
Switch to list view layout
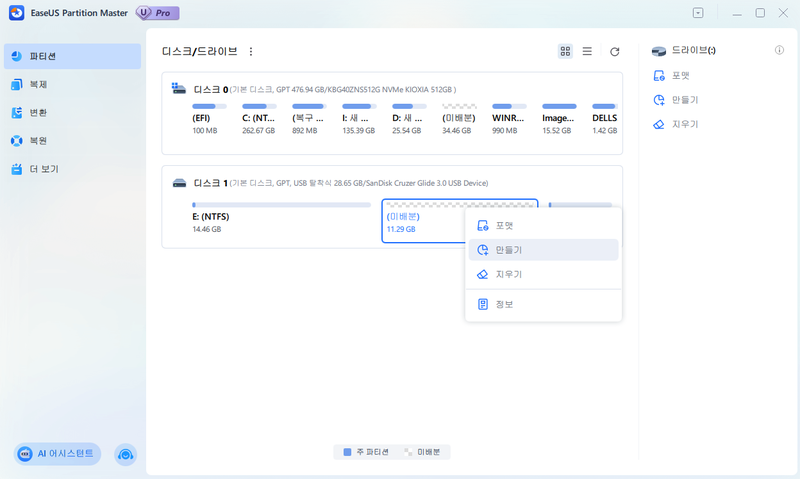point(587,51)
